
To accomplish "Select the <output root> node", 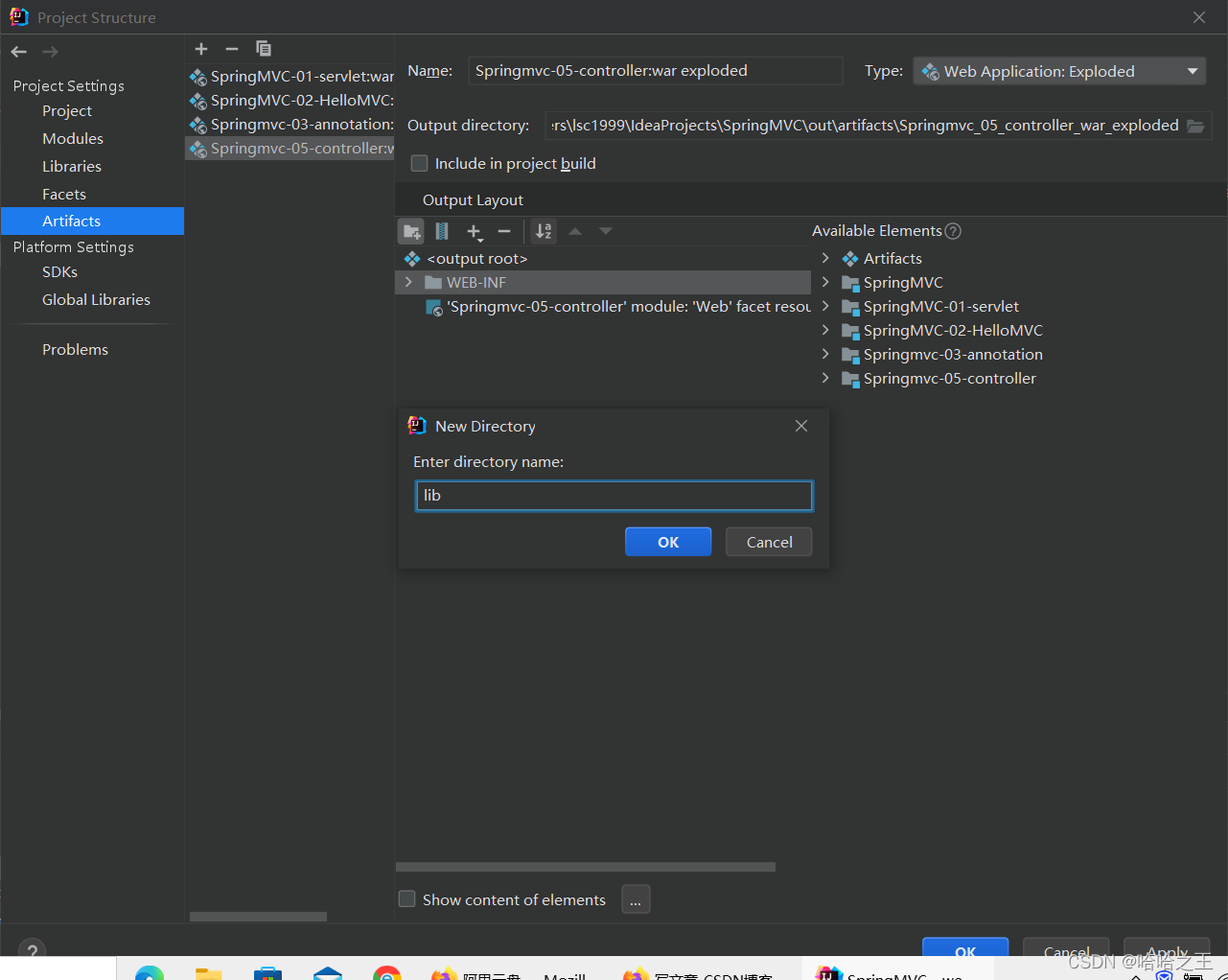I will [x=477, y=258].
